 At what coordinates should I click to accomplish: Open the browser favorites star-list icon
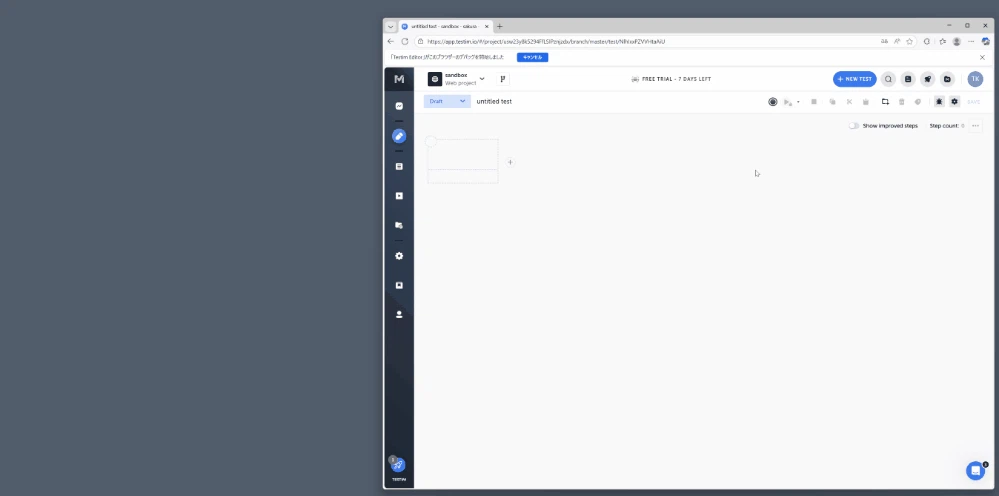pyautogui.click(x=942, y=41)
